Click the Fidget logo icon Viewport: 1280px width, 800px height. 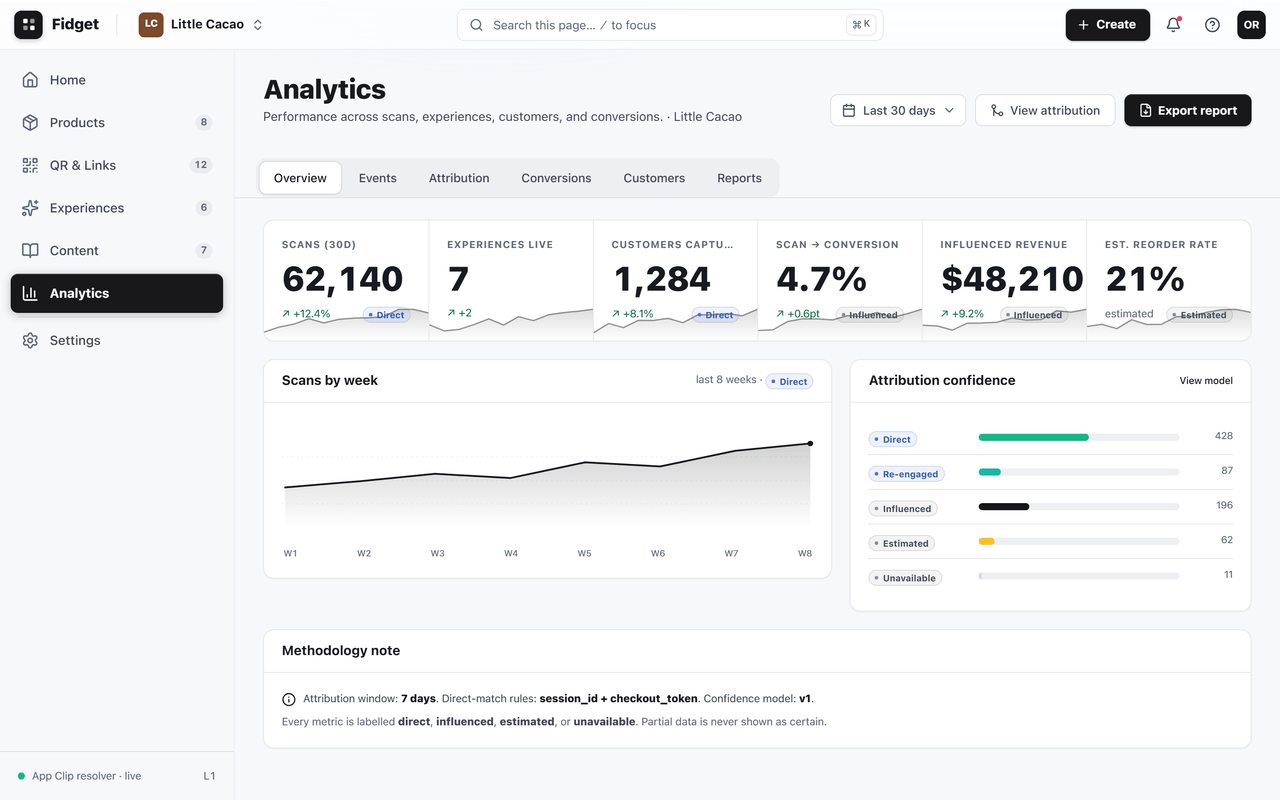click(28, 25)
